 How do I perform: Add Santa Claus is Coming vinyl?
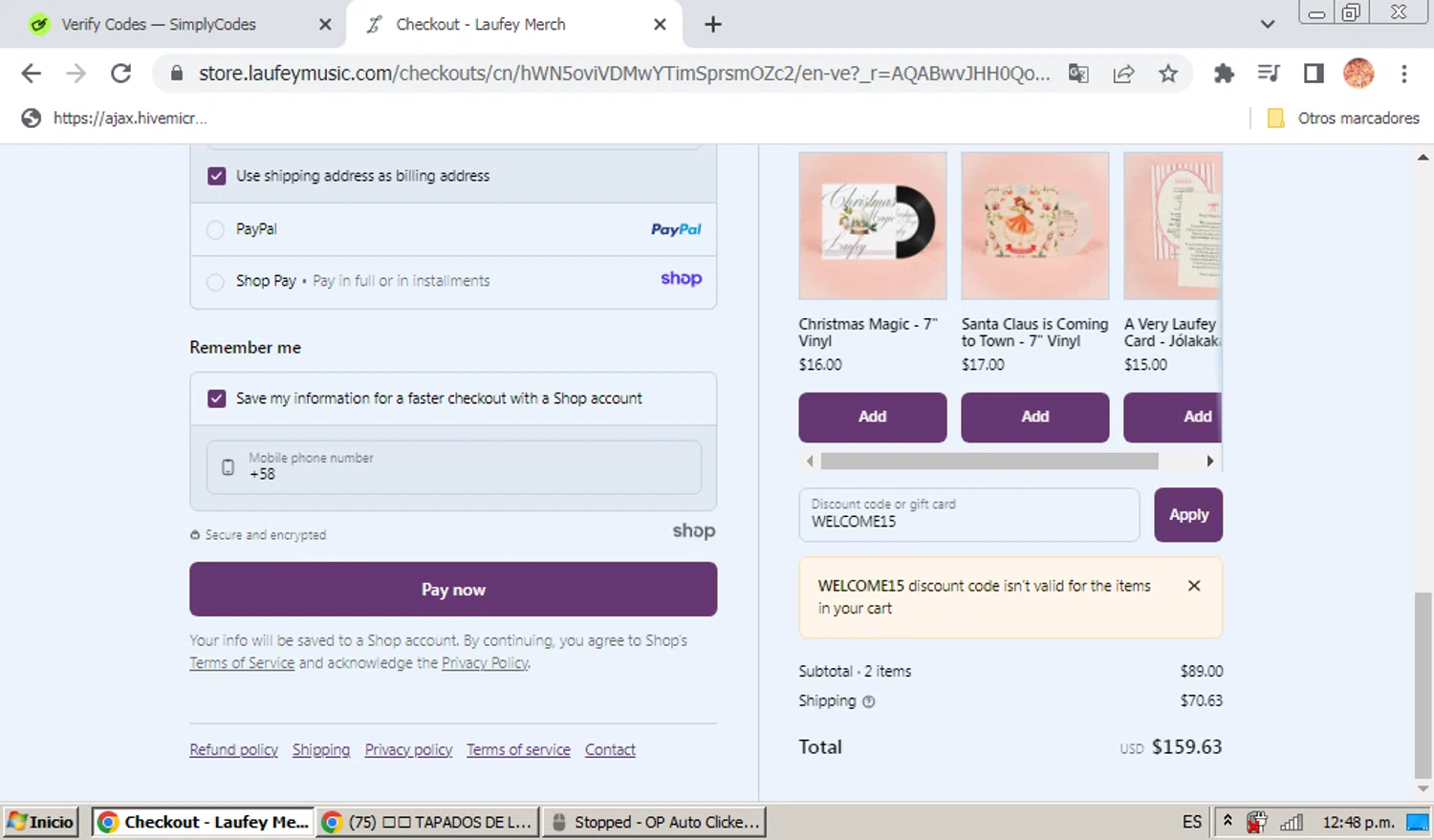[x=1035, y=417]
